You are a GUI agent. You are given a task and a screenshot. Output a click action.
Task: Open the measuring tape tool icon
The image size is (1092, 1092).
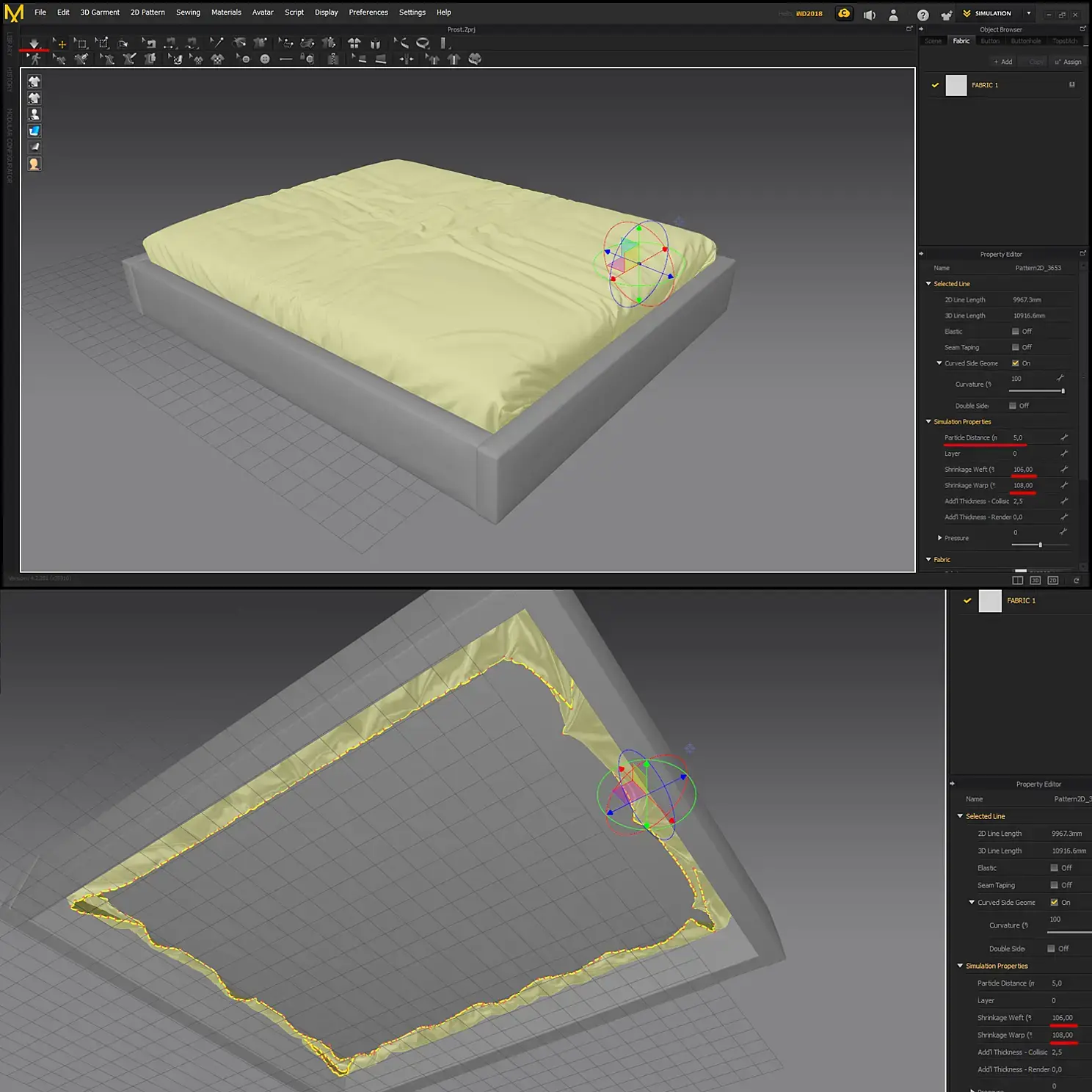(x=423, y=43)
